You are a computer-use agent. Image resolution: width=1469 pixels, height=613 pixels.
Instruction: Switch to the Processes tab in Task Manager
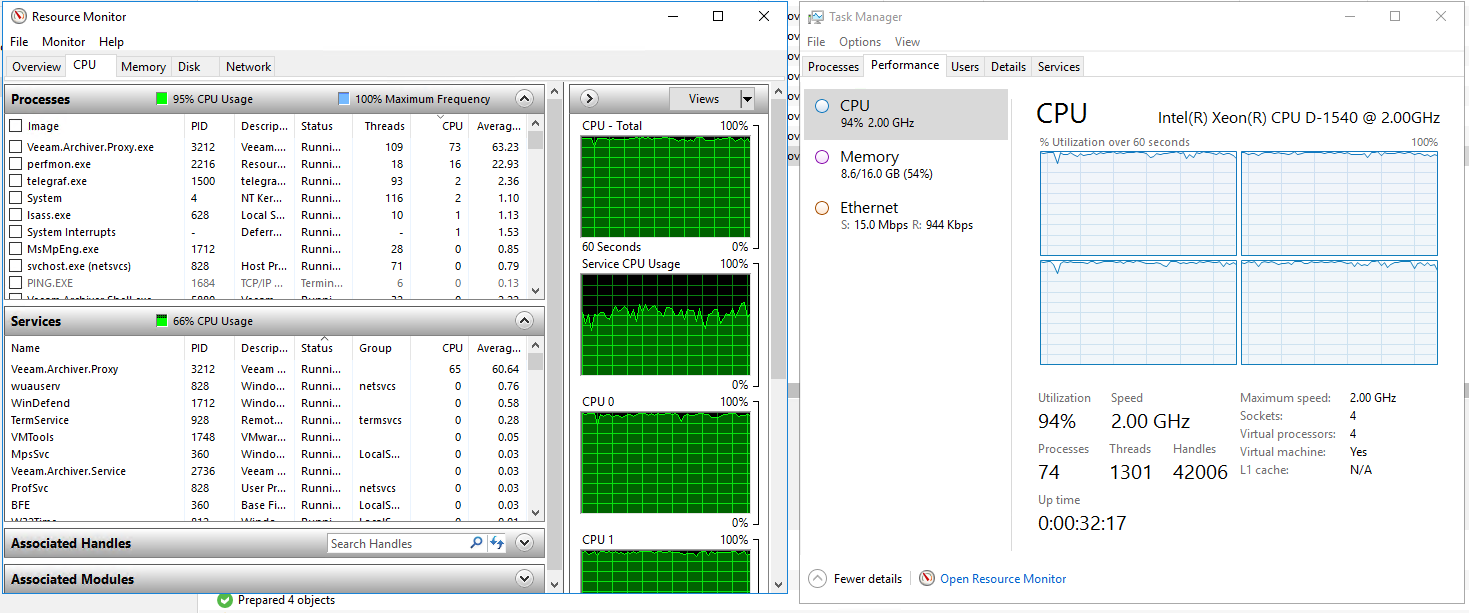833,67
